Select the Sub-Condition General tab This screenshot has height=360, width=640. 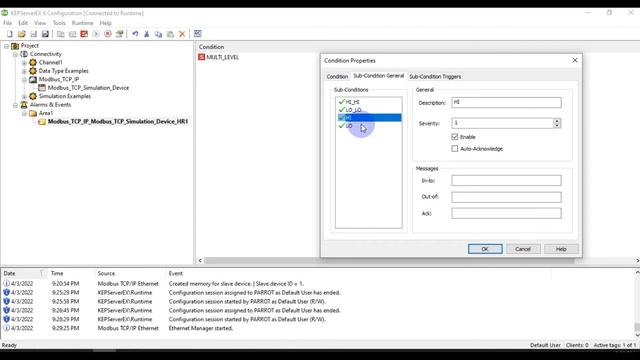(378, 76)
